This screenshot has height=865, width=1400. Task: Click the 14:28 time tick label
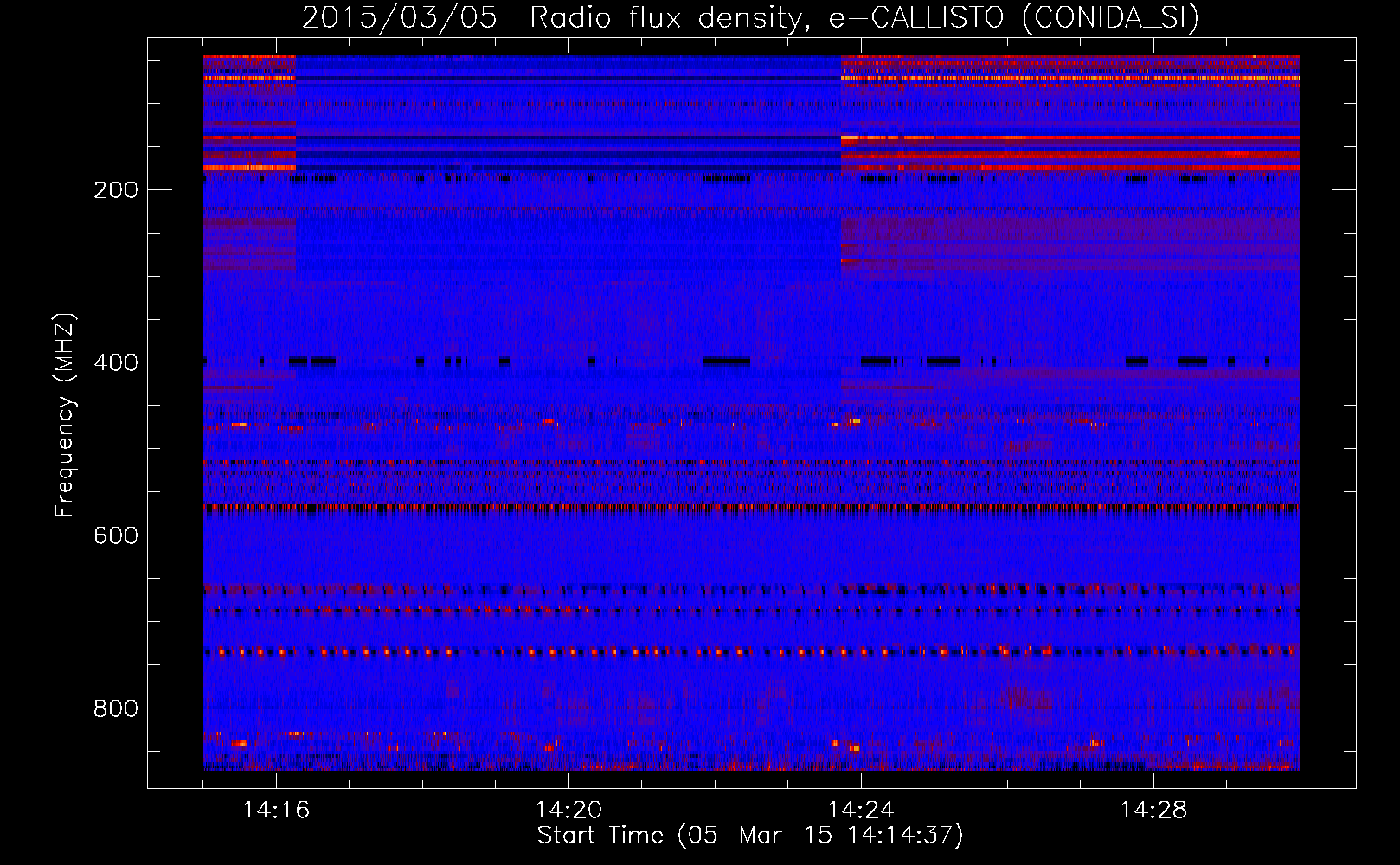coord(1153,810)
